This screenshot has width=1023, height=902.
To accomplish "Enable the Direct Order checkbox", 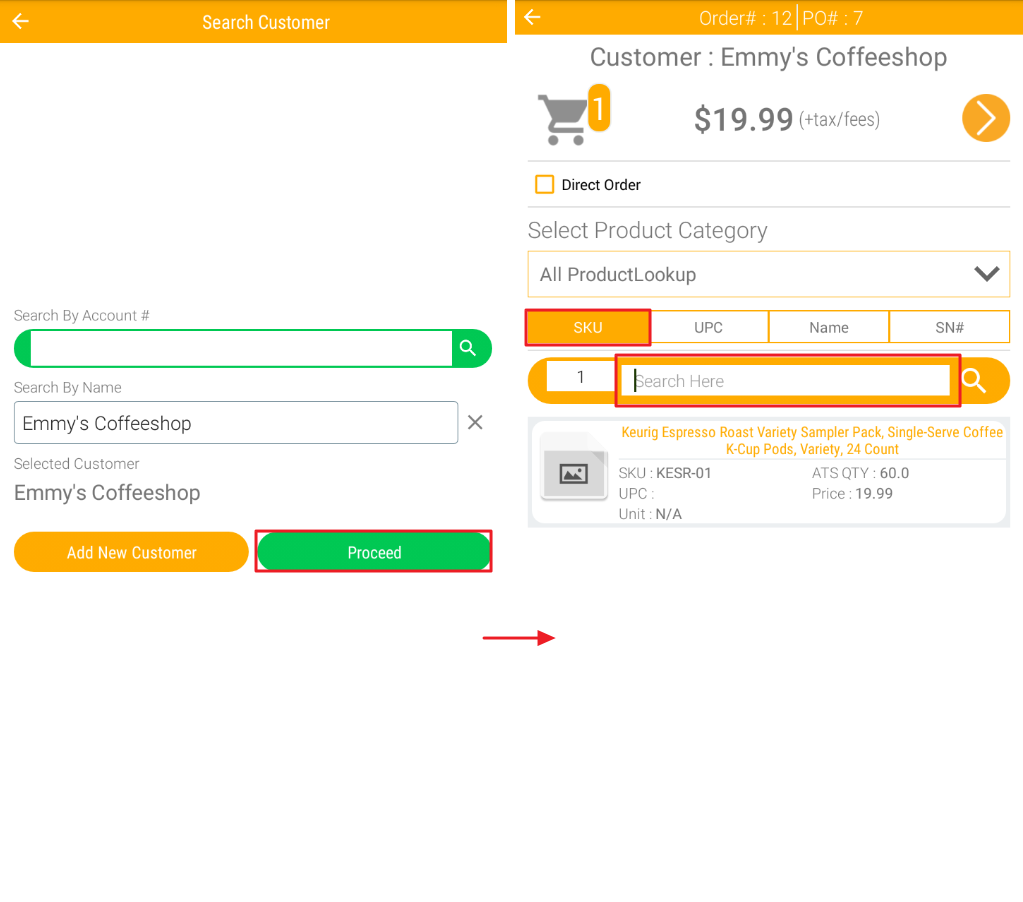I will click(x=544, y=185).
